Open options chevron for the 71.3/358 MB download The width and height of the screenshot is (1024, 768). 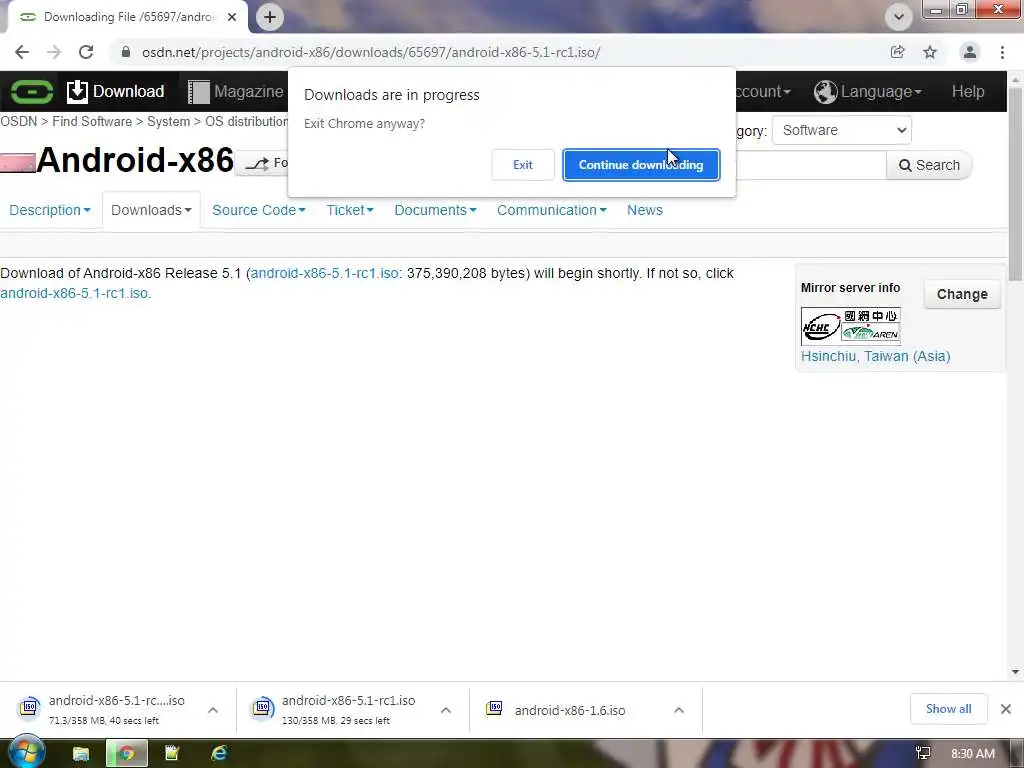click(x=213, y=710)
